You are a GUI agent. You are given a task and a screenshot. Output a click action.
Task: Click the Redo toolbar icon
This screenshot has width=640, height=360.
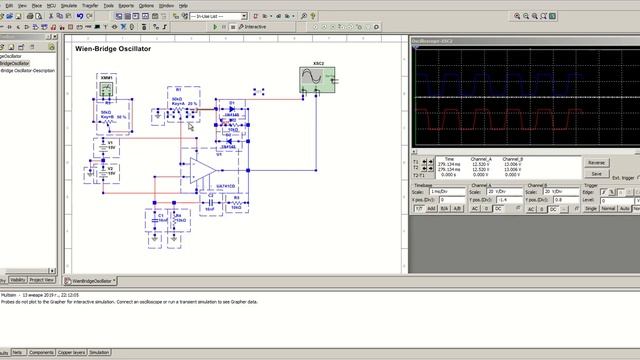tap(89, 16)
